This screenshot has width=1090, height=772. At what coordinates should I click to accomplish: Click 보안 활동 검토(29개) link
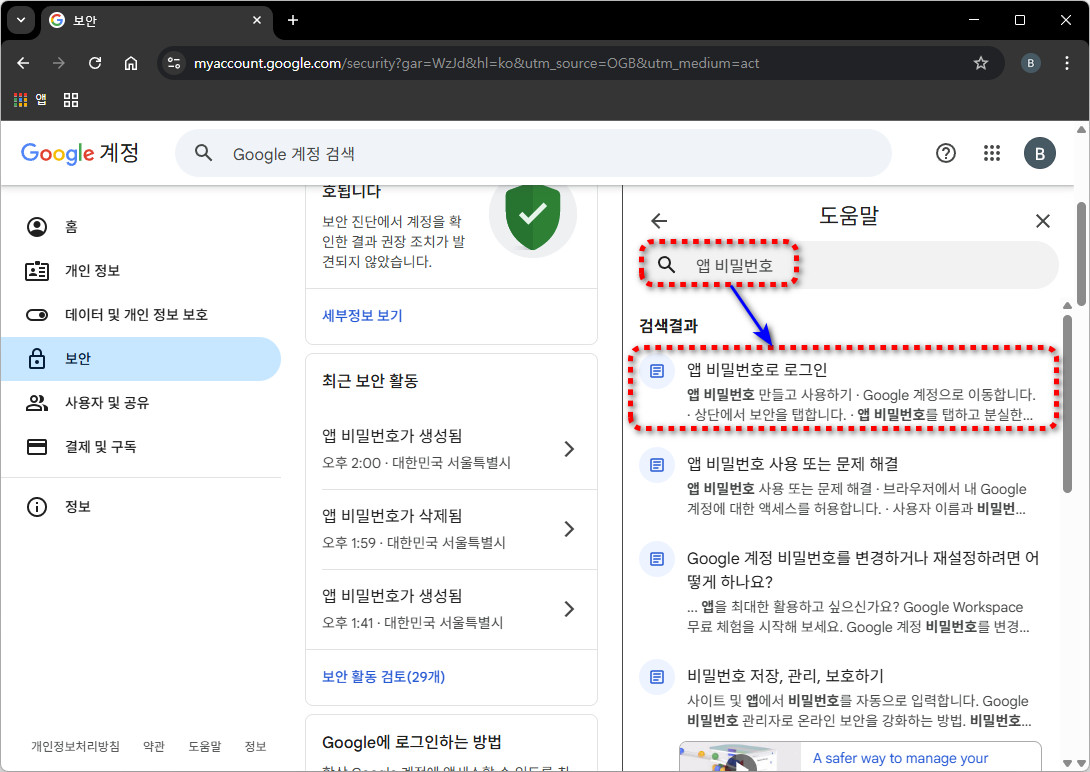[383, 677]
